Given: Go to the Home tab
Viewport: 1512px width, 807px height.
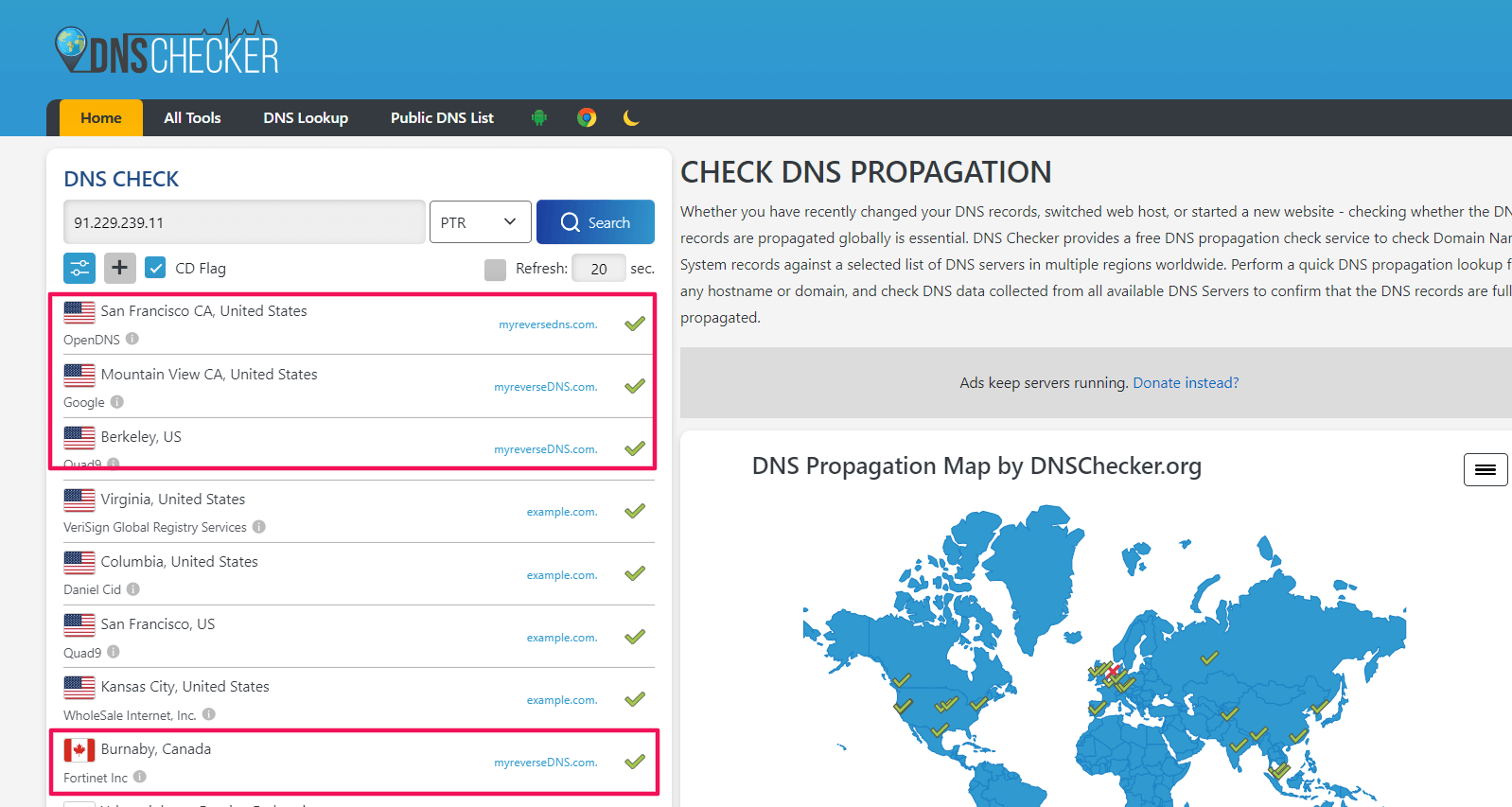Looking at the screenshot, I should pos(101,118).
